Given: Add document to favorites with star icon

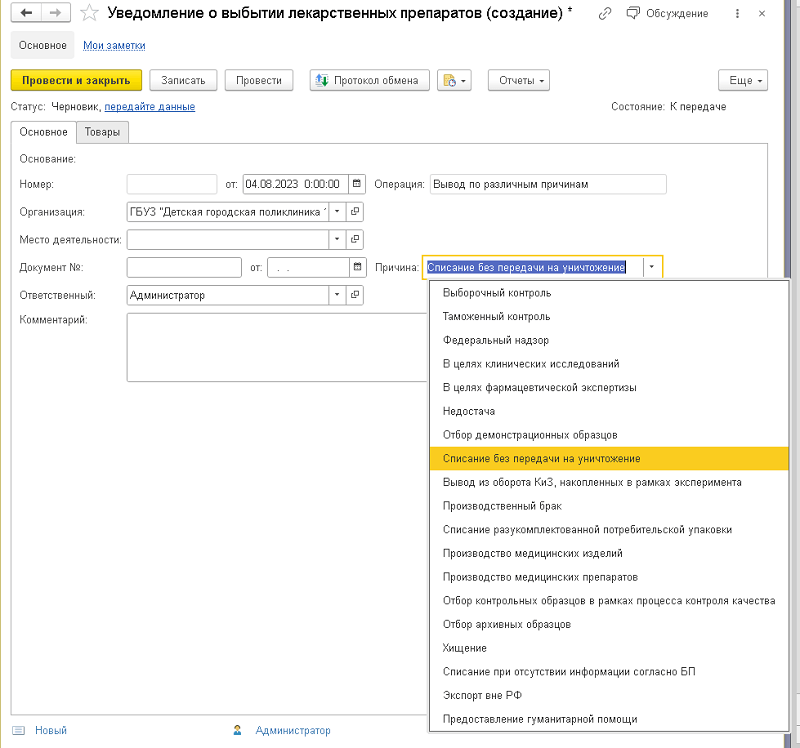Looking at the screenshot, I should [x=90, y=14].
